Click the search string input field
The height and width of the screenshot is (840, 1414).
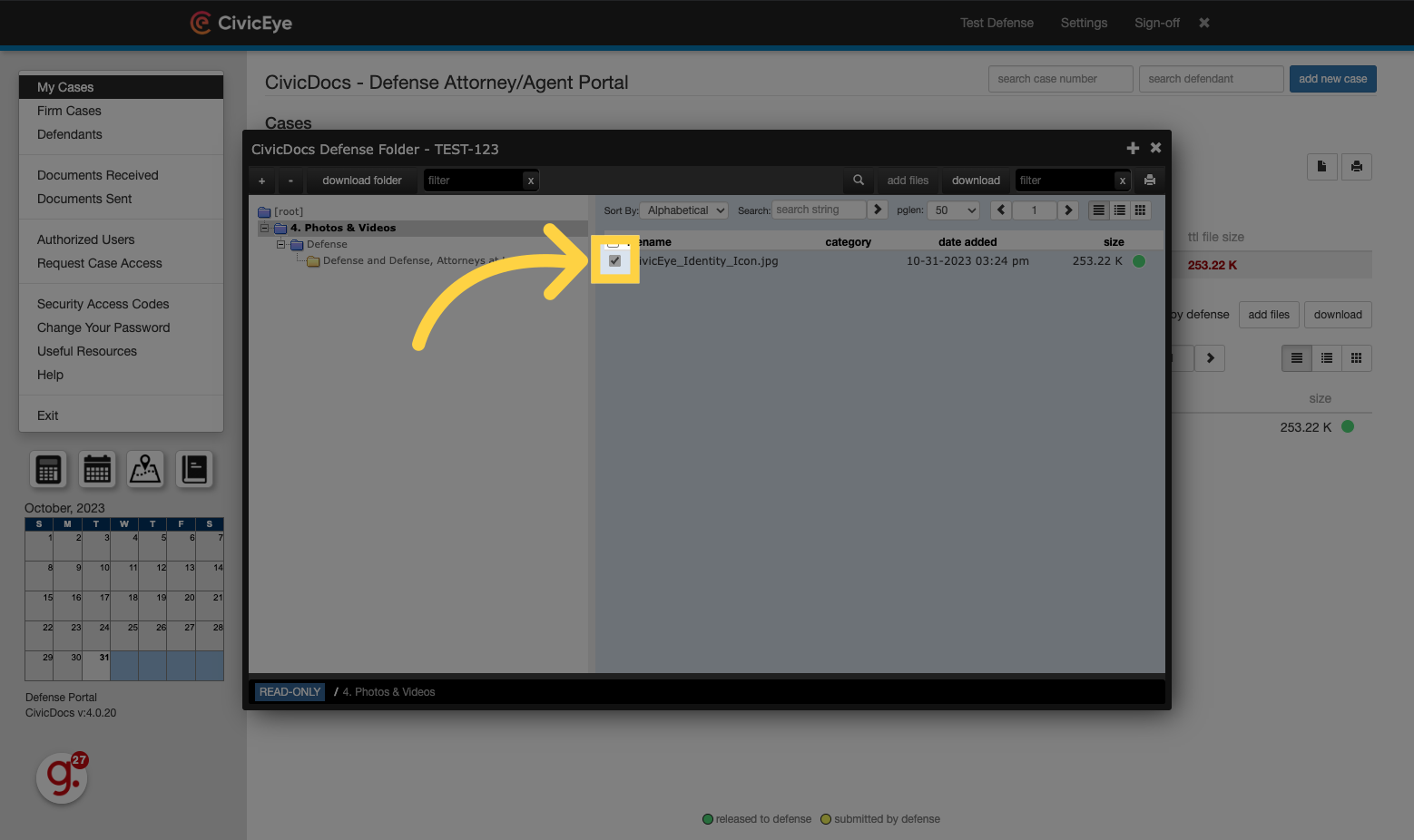click(x=819, y=210)
